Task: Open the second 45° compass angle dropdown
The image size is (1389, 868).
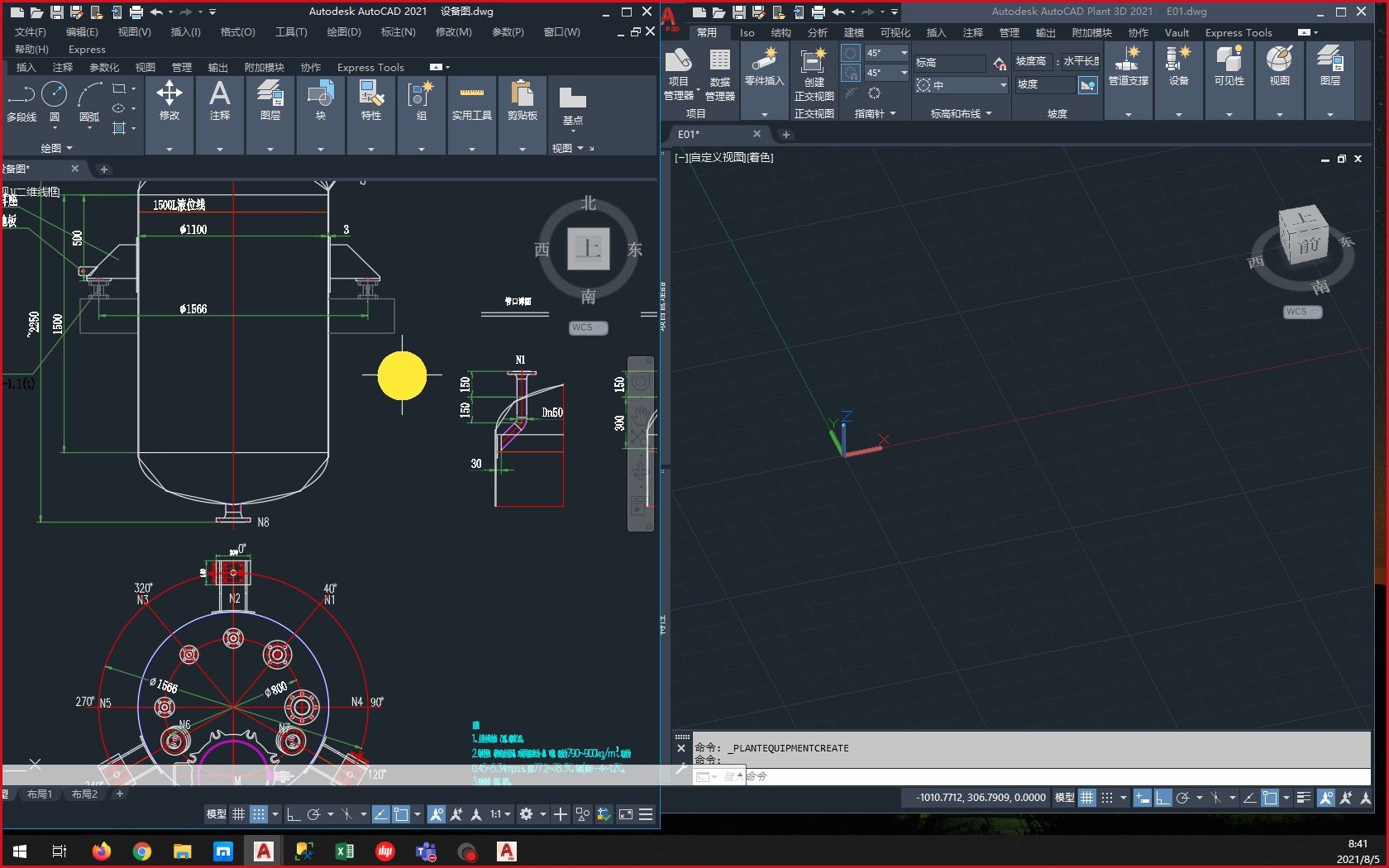Action: [904, 73]
